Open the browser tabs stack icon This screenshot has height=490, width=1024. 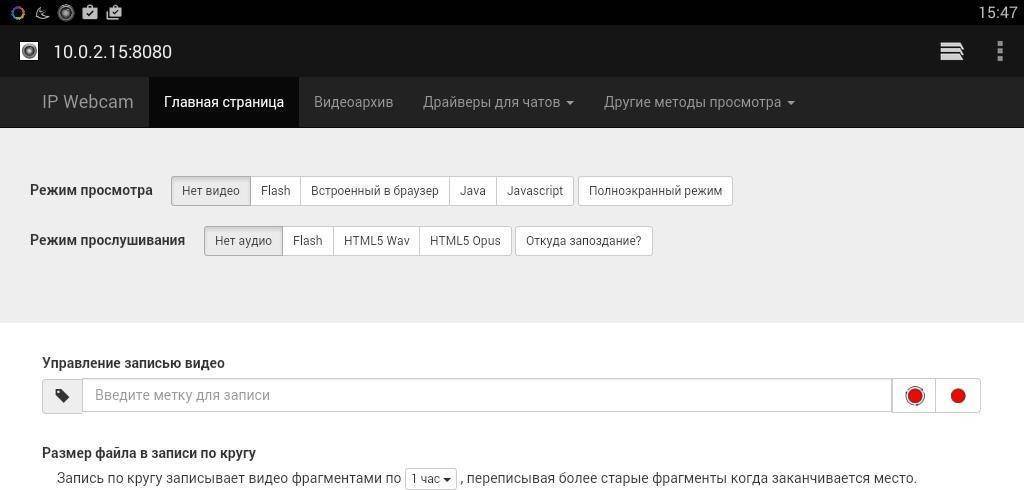951,52
